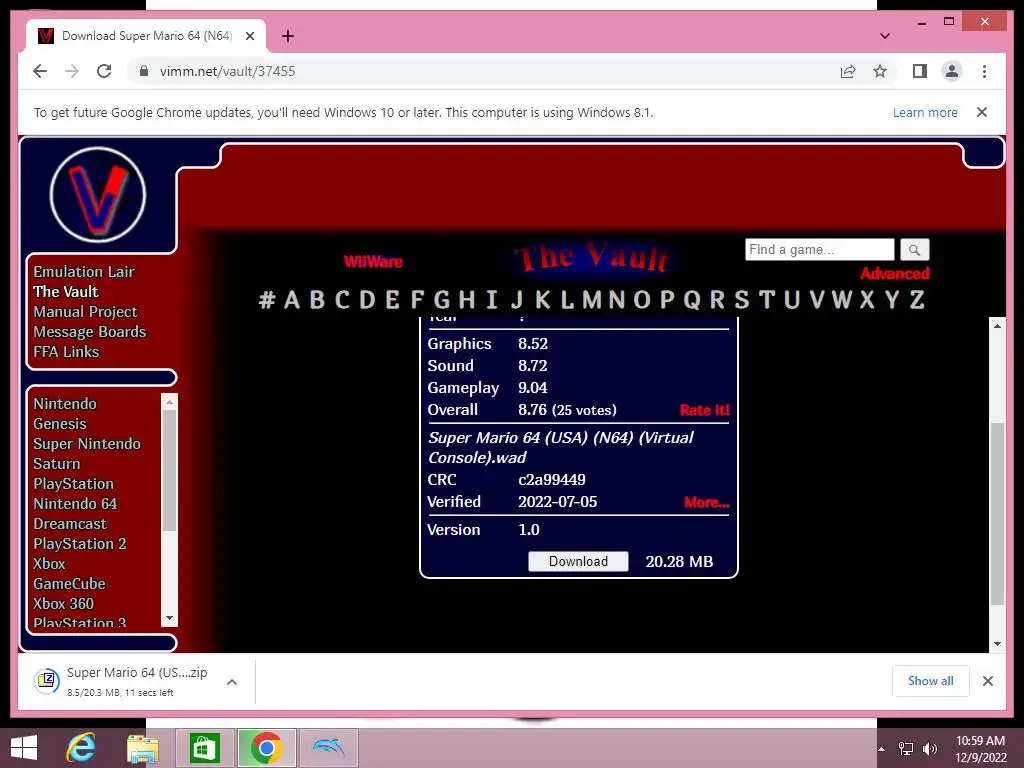Viewport: 1024px width, 768px height.
Task: Open FFA Links in the sidebar
Action: pyautogui.click(x=66, y=352)
